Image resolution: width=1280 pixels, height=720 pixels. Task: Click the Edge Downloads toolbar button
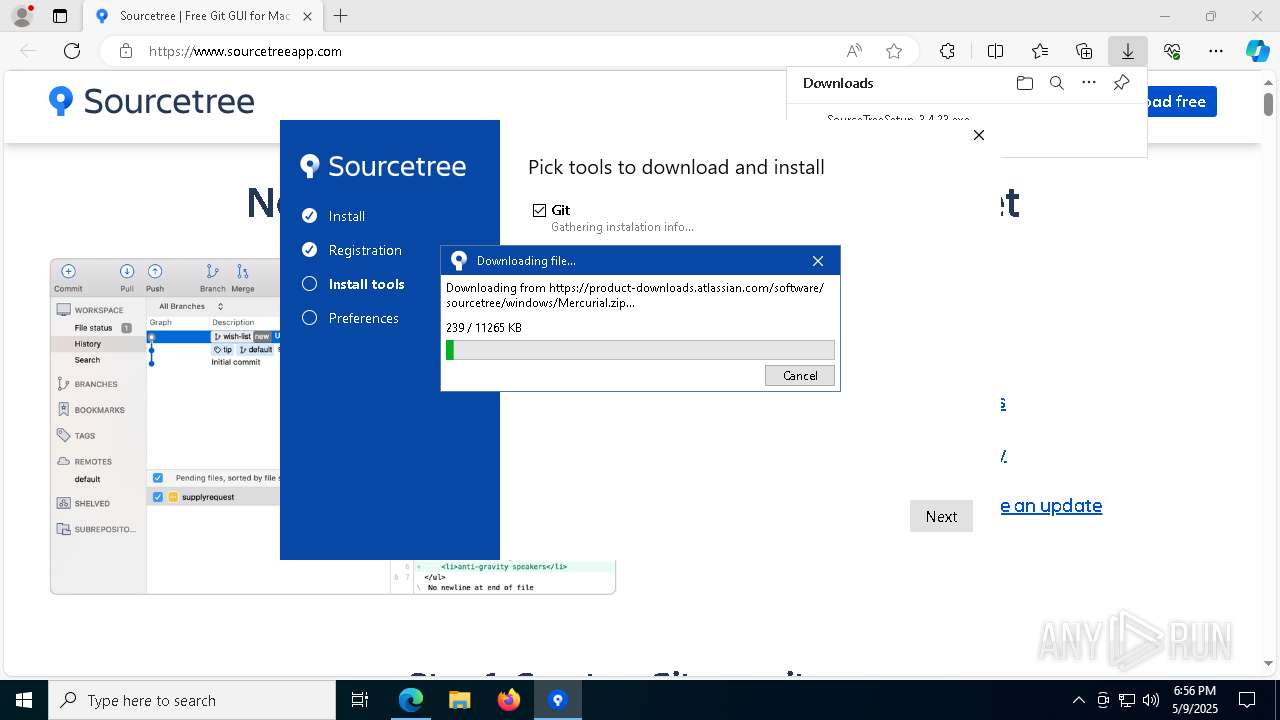[1128, 51]
